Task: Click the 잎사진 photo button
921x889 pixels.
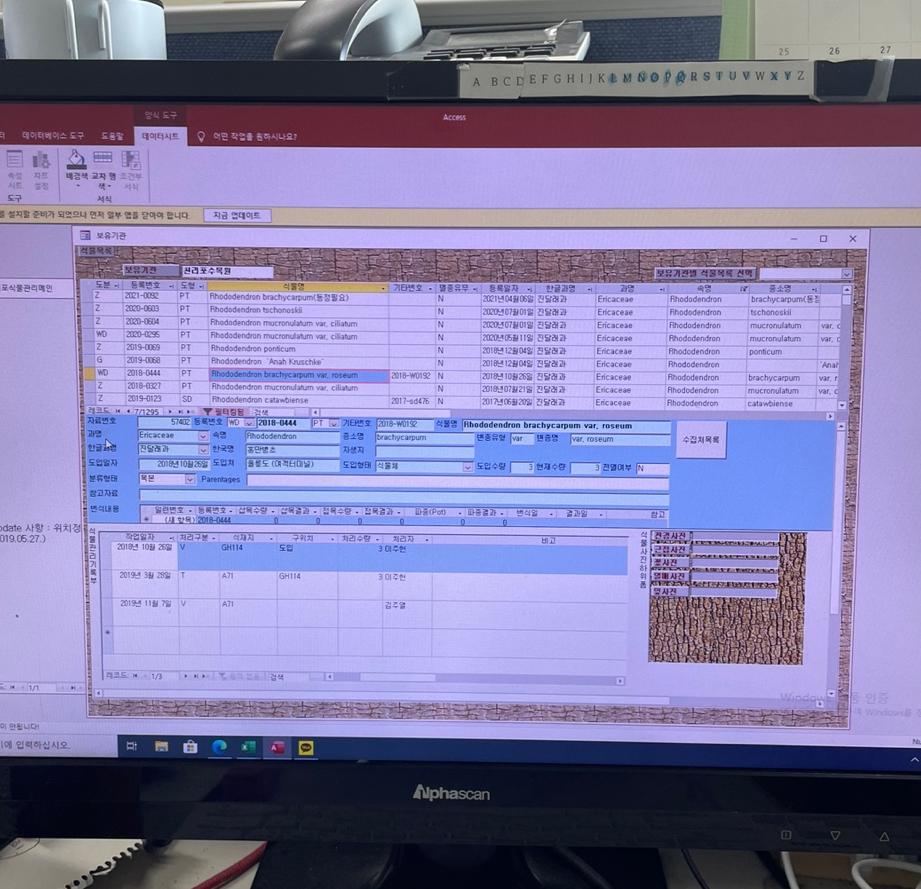Action: coord(668,592)
